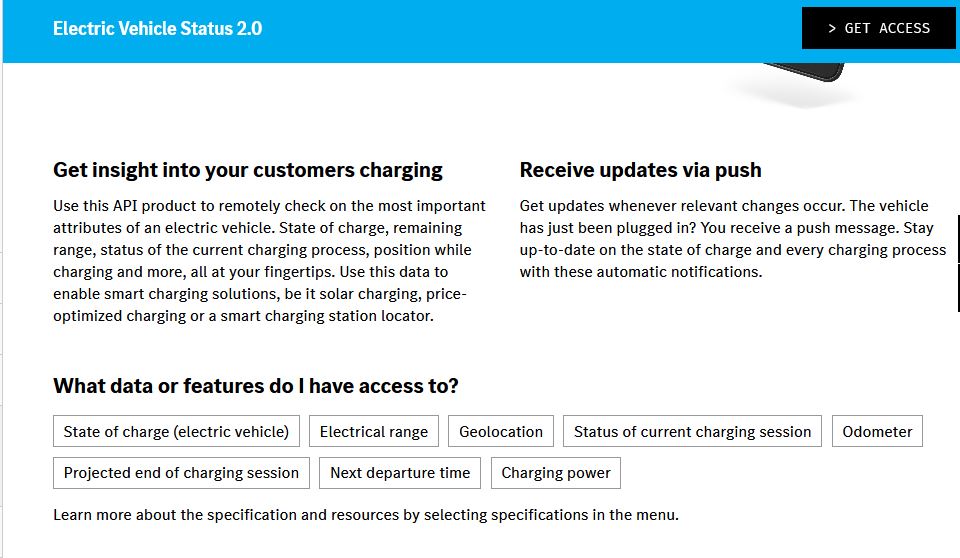Select the Electrical range tag
The width and height of the screenshot is (960, 558).
[x=373, y=432]
